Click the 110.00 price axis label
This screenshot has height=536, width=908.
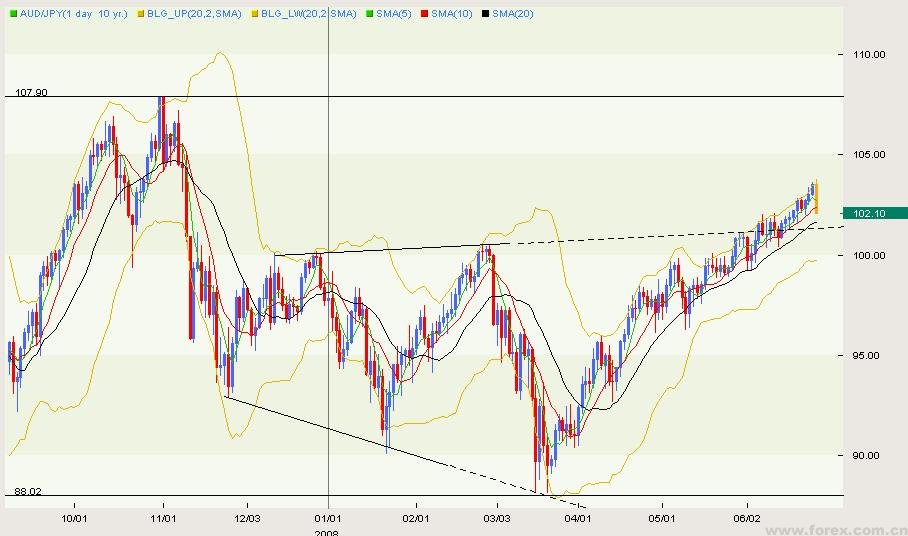[868, 55]
